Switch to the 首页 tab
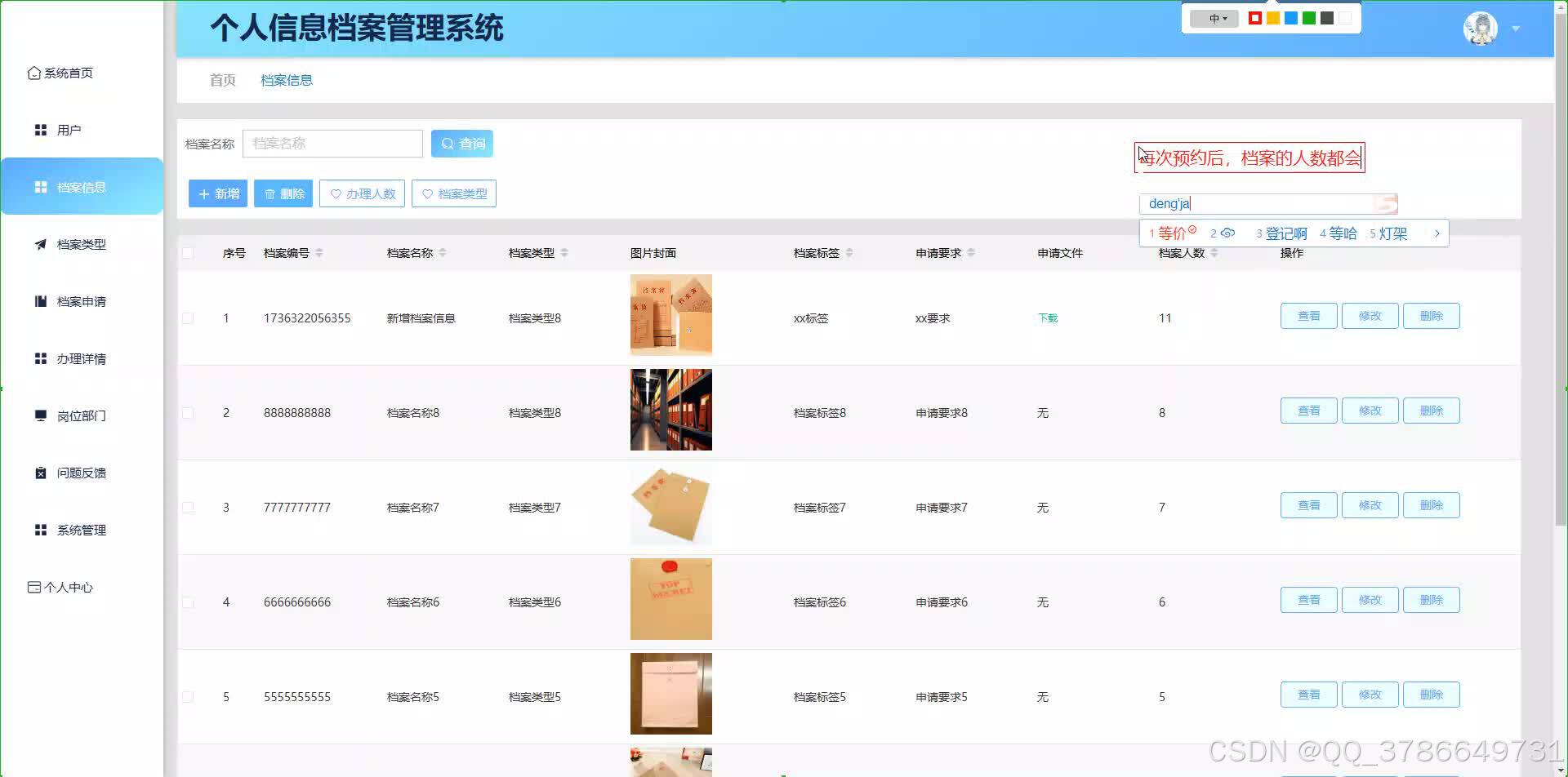The height and width of the screenshot is (777, 1568). tap(221, 80)
